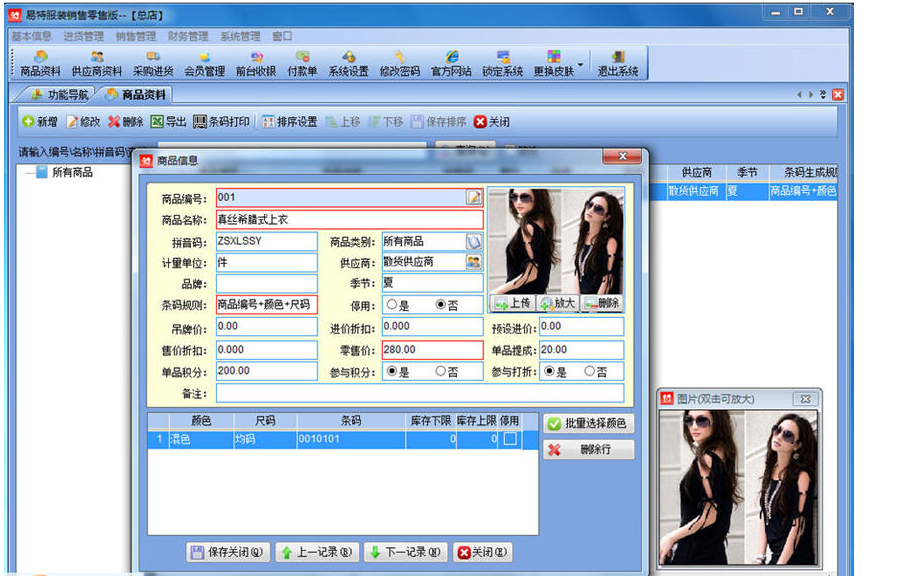909x576 pixels.
Task: Open the 窗口 menu
Action: point(282,36)
